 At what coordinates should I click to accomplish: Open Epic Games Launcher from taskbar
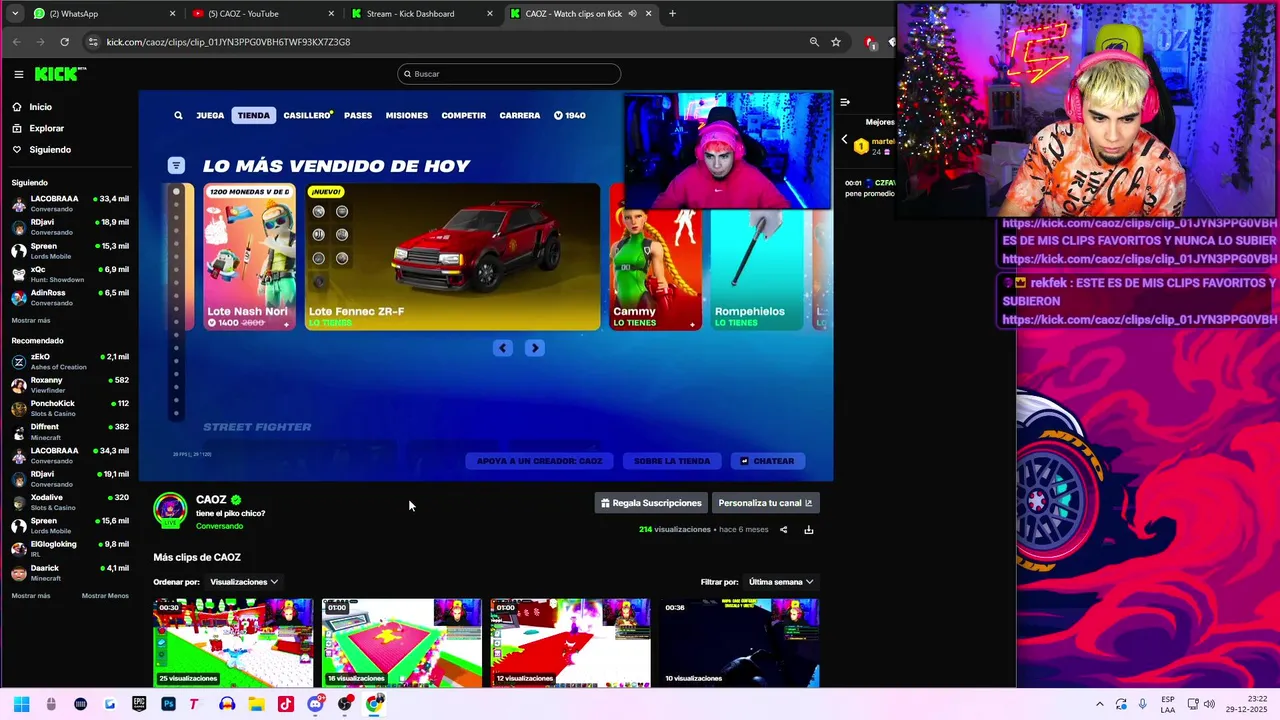click(139, 704)
